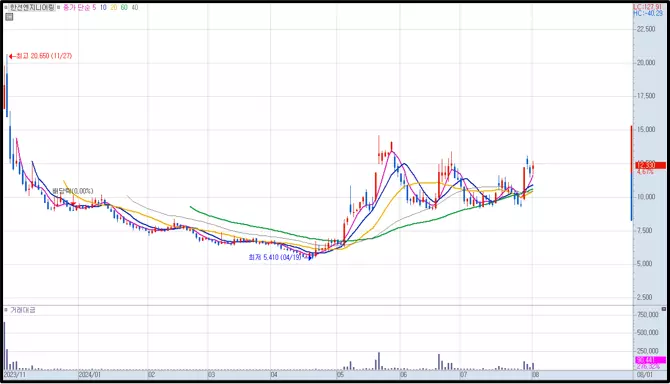This screenshot has height=384, width=670.
Task: Toggle the 10-day moving average legend
Action: pyautogui.click(x=103, y=8)
